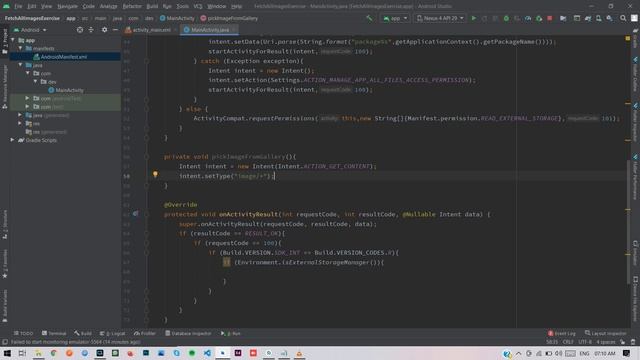Viewport: 640px width, 360px height.
Task: Toggle the Resource Manager side tab
Action: tap(5, 87)
